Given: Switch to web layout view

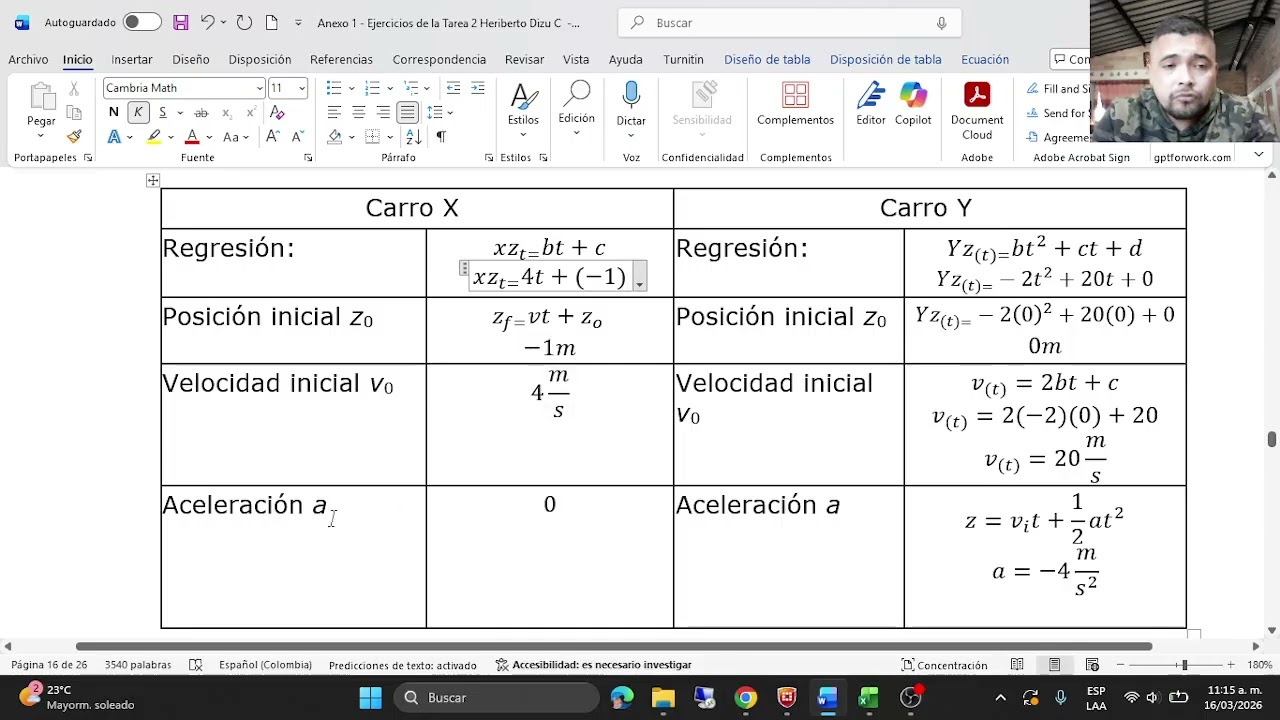Looking at the screenshot, I should click(1092, 665).
